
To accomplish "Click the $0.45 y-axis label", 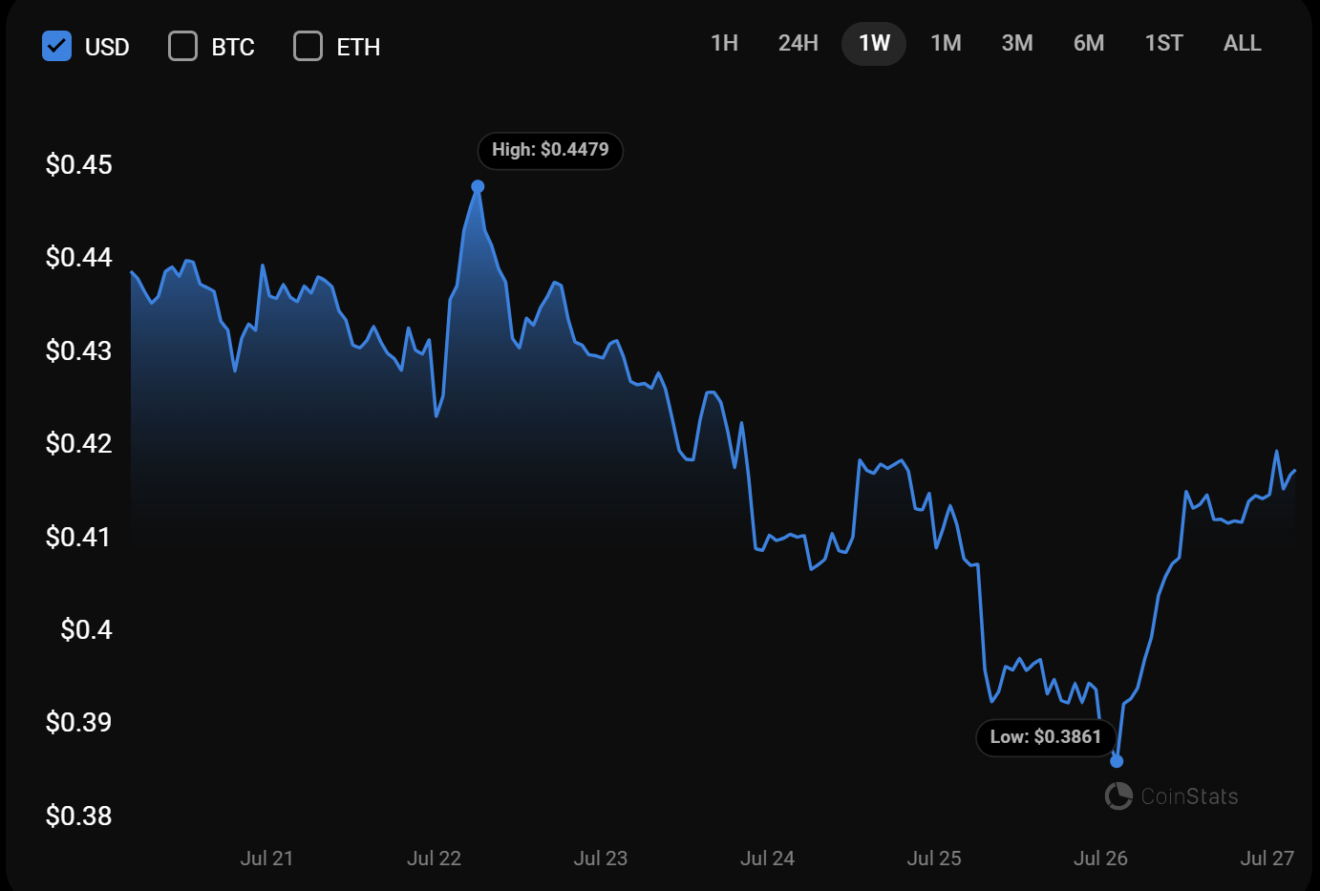I will pos(79,165).
